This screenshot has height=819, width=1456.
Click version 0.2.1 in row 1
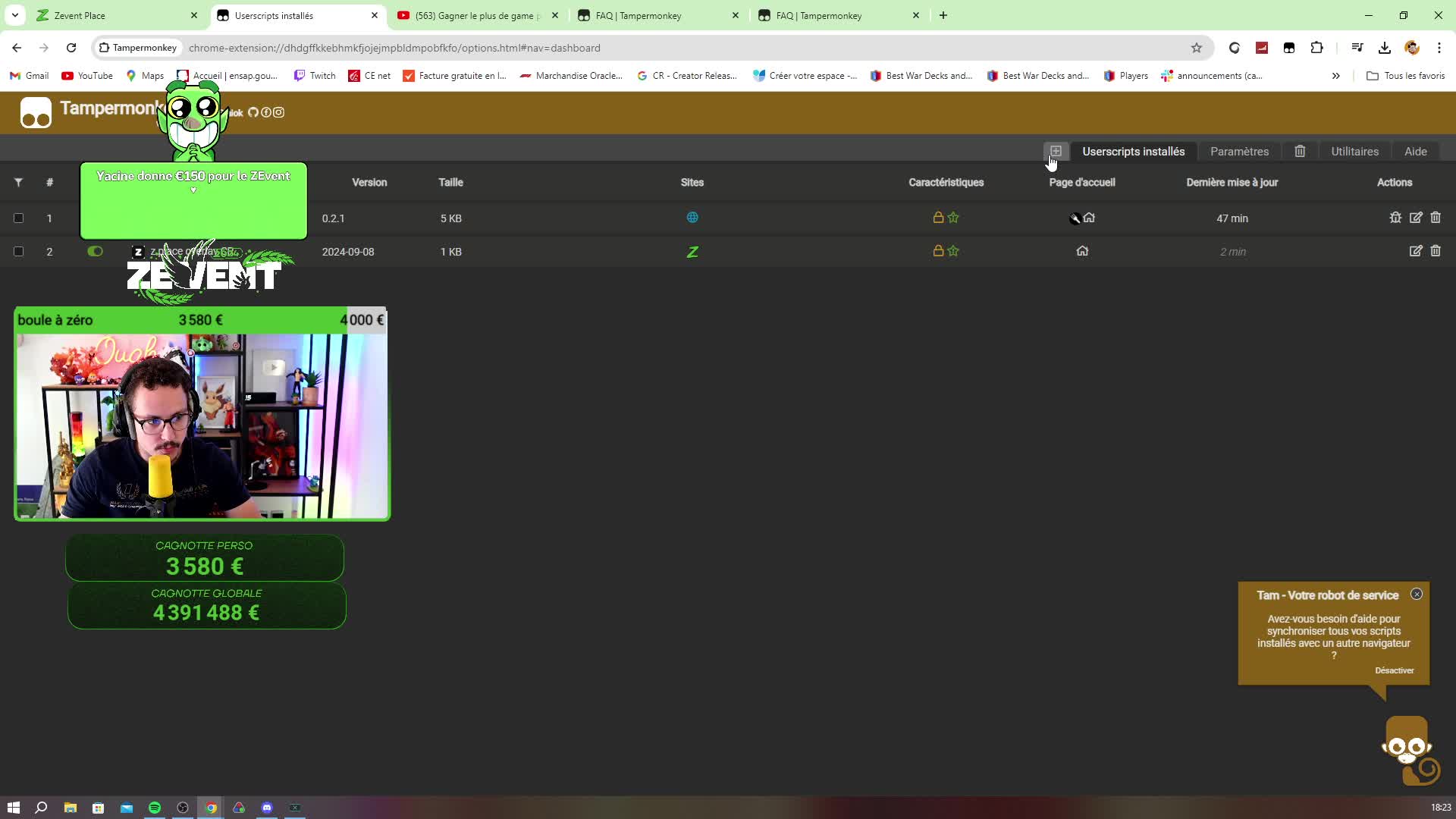[333, 218]
